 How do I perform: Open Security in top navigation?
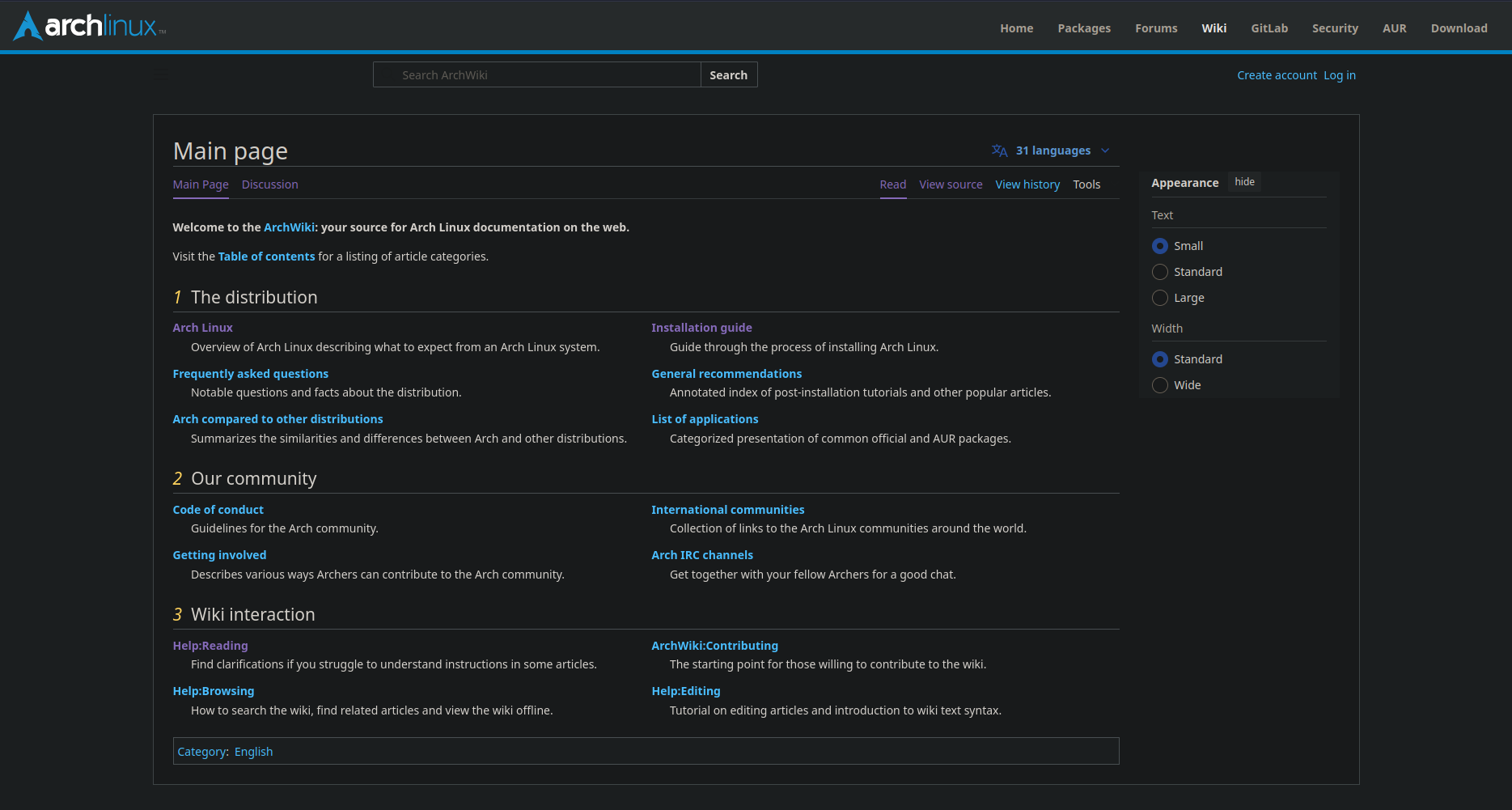click(1335, 28)
